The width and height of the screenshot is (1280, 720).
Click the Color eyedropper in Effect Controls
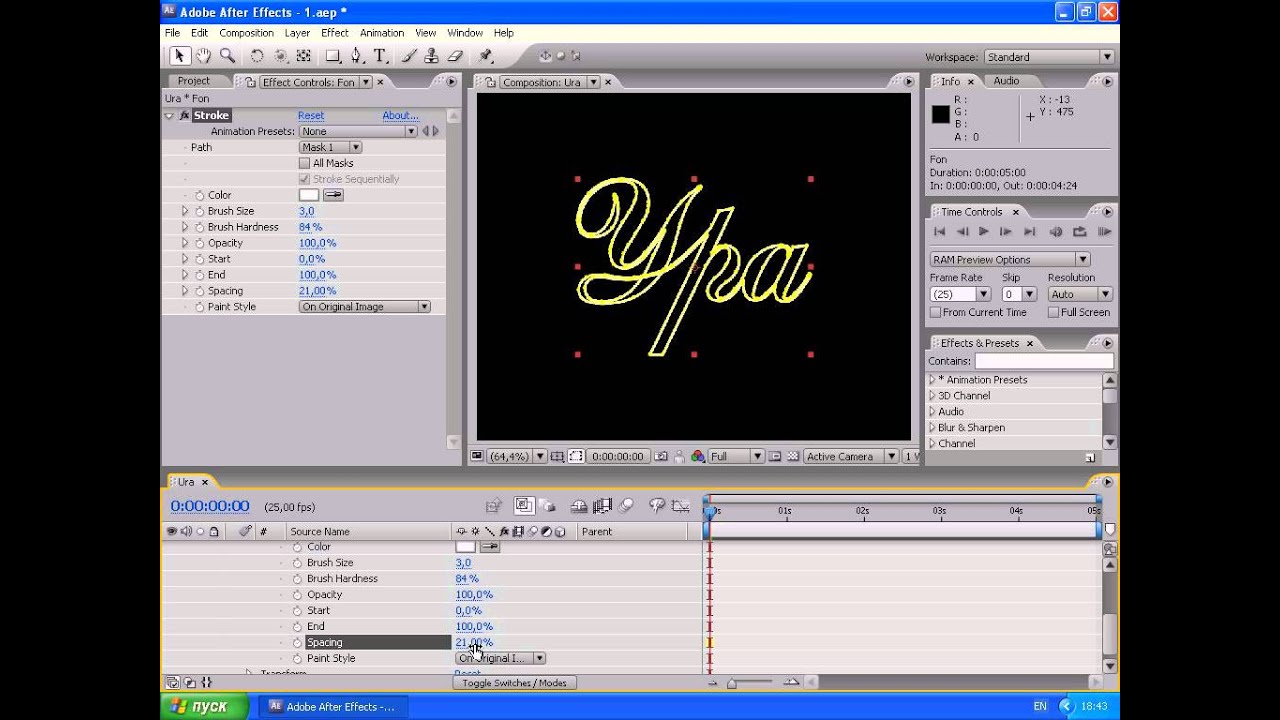(x=333, y=195)
